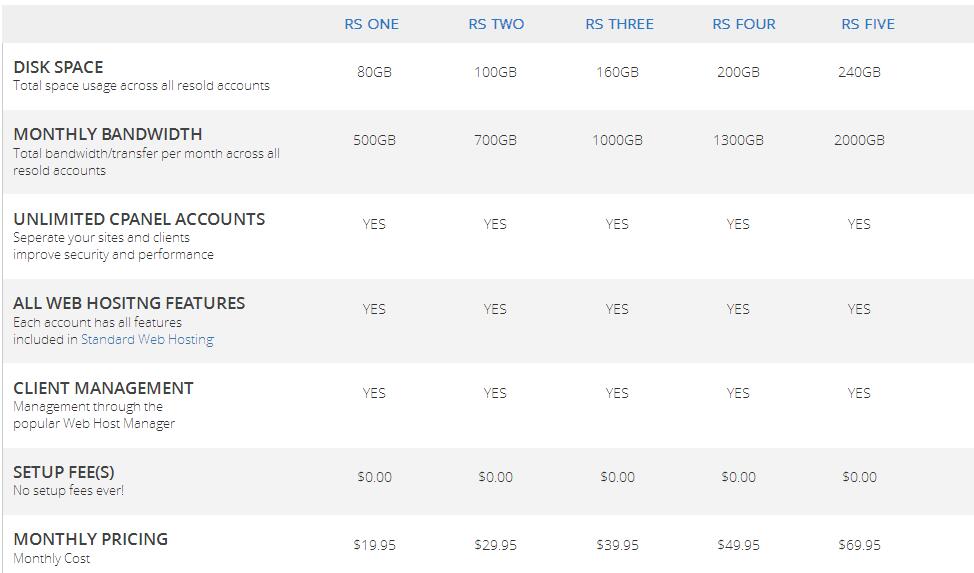Image resolution: width=974 pixels, height=573 pixels.
Task: Click the $39.95 RS THREE price
Action: click(x=617, y=545)
